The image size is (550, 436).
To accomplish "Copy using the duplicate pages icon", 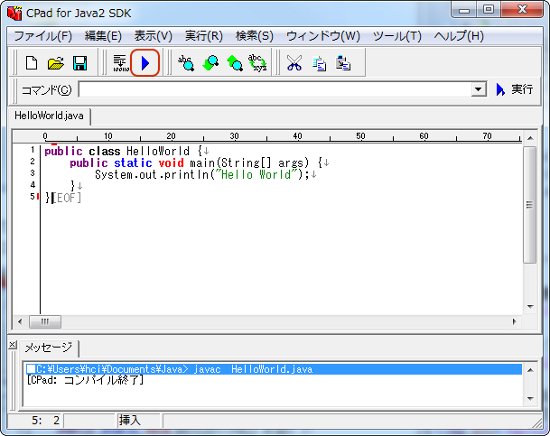I will pos(319,63).
